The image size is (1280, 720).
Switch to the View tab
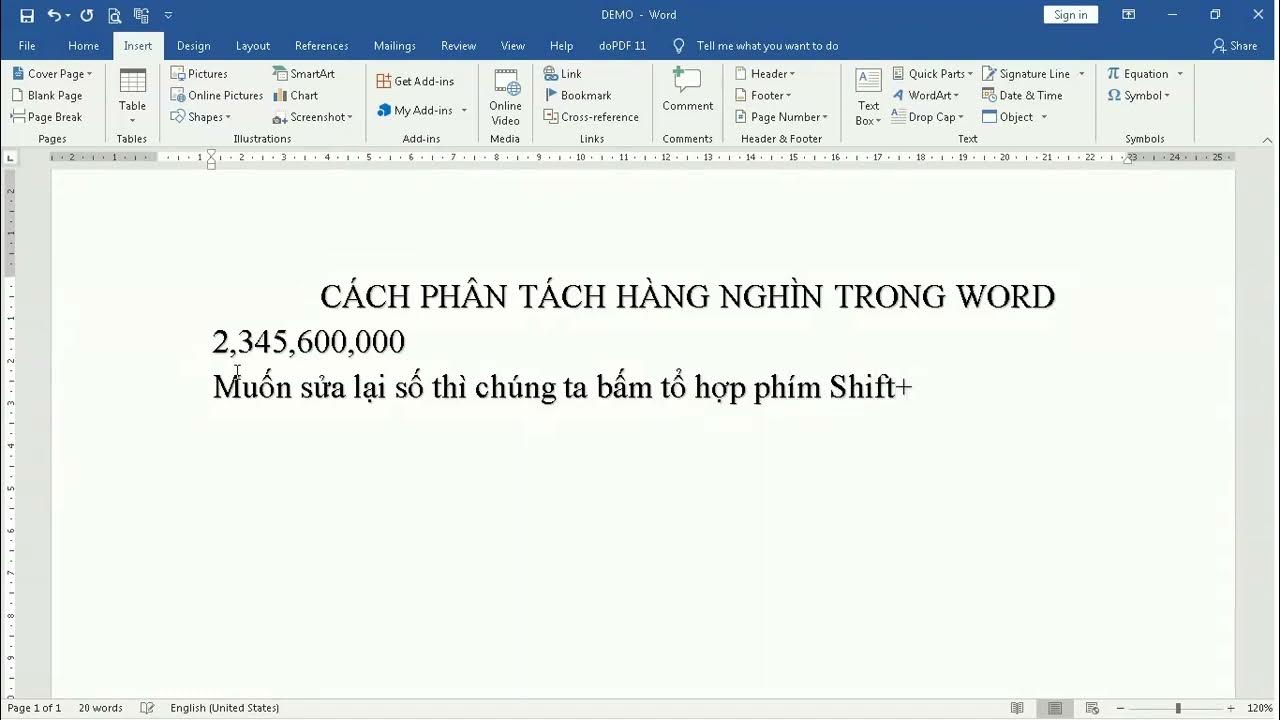tap(513, 46)
